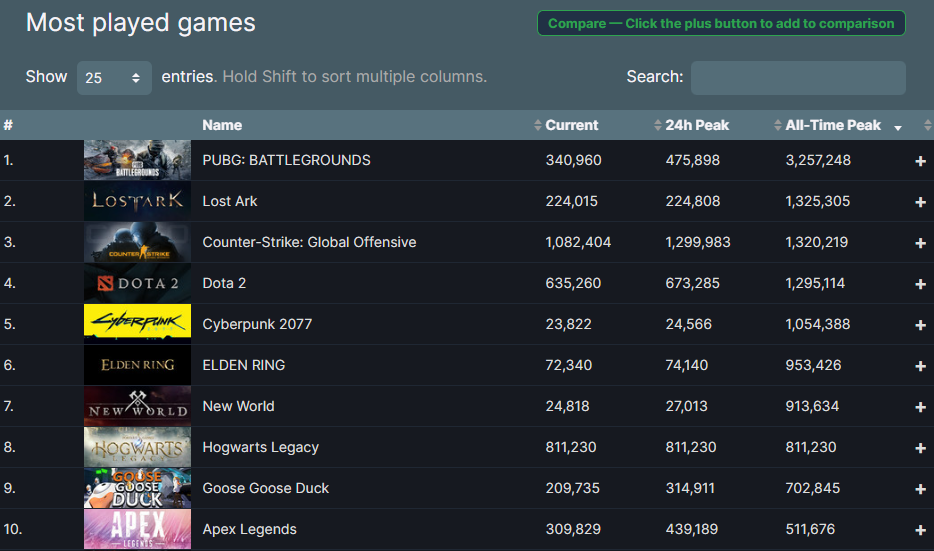Sort table by Current players column
This screenshot has height=551, width=934.
click(571, 125)
